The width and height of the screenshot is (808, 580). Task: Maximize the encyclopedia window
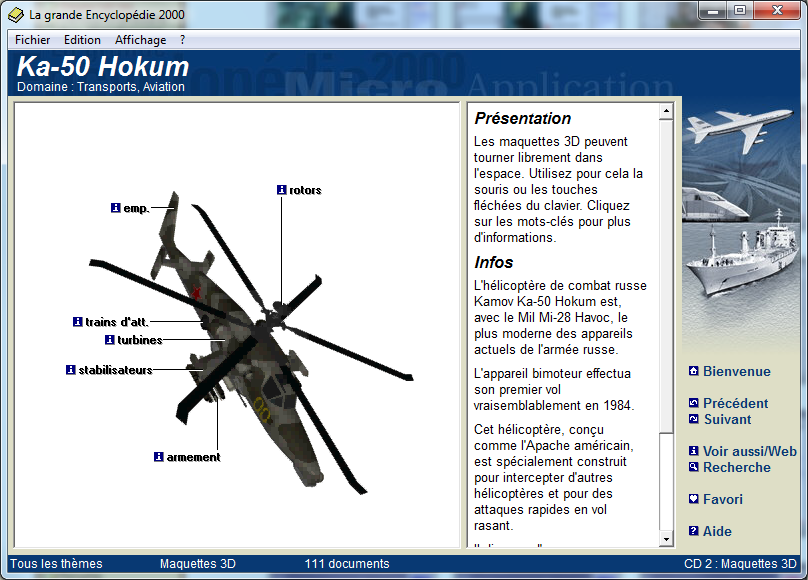point(740,11)
